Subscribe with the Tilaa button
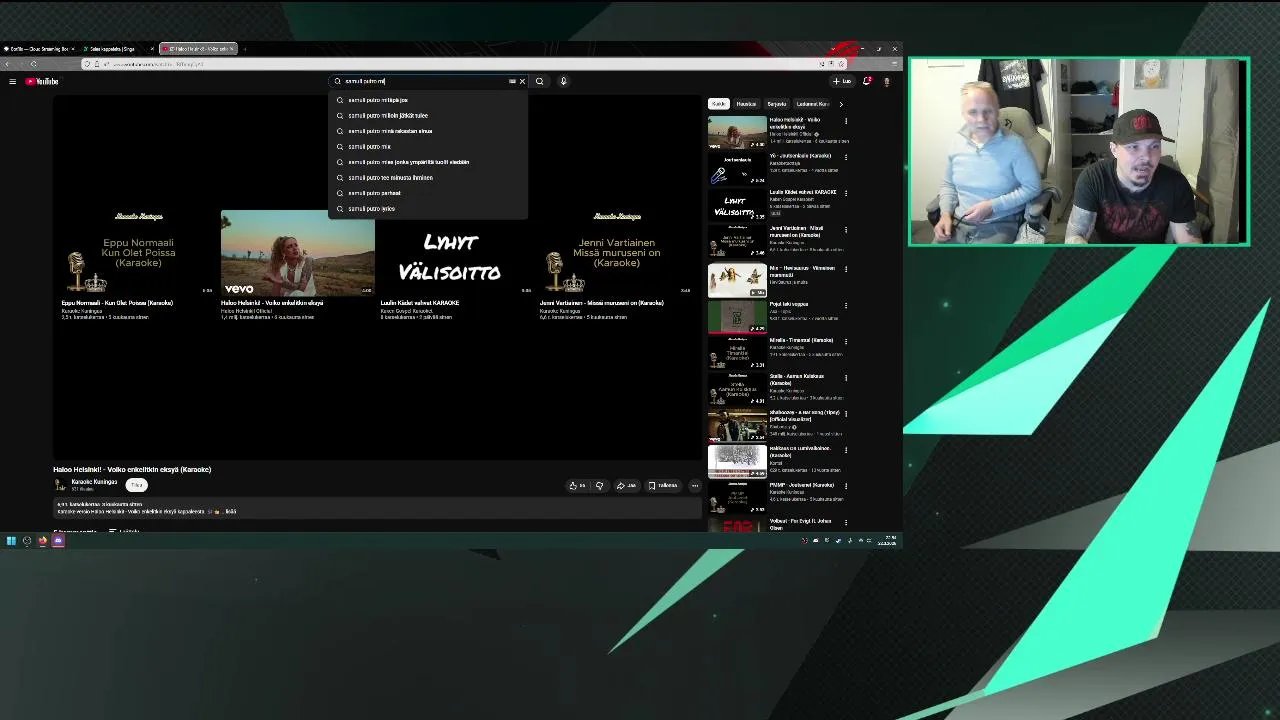The width and height of the screenshot is (1280, 720). point(137,485)
